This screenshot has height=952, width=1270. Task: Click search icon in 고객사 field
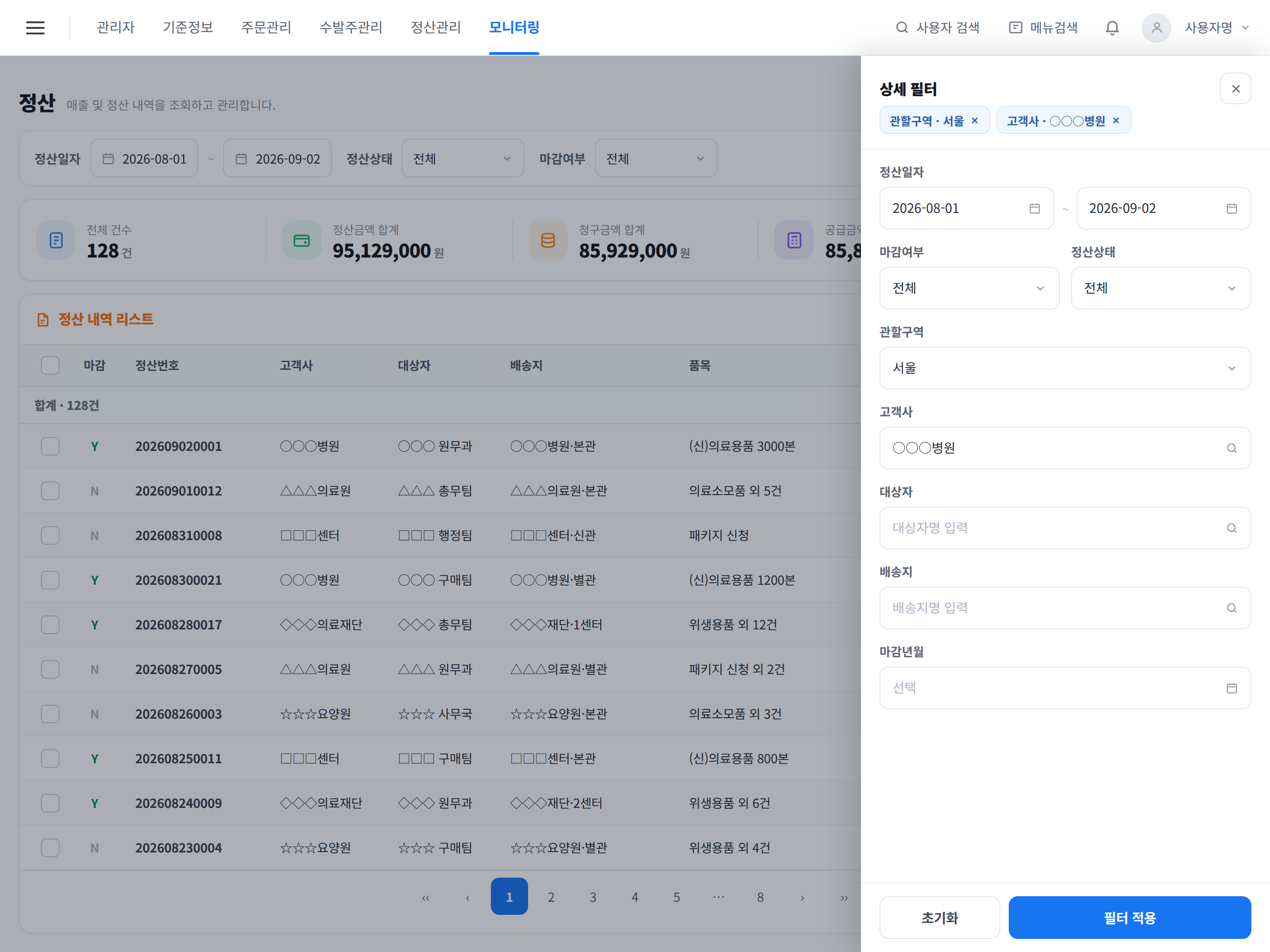pos(1231,448)
